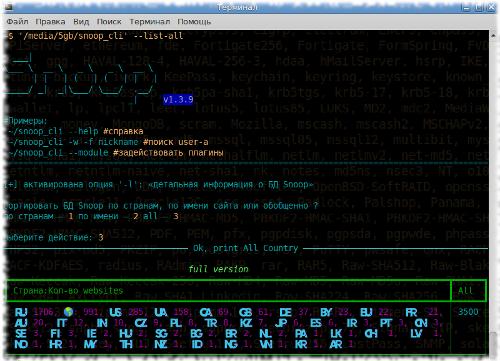Click the RU country code entry

pos(21,312)
